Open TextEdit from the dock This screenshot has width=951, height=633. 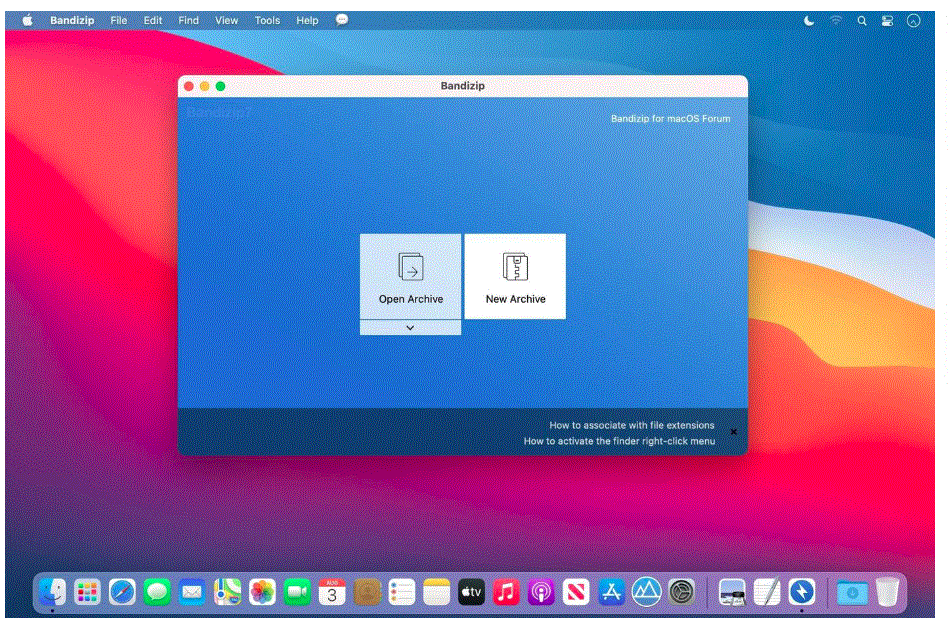pyautogui.click(x=767, y=592)
